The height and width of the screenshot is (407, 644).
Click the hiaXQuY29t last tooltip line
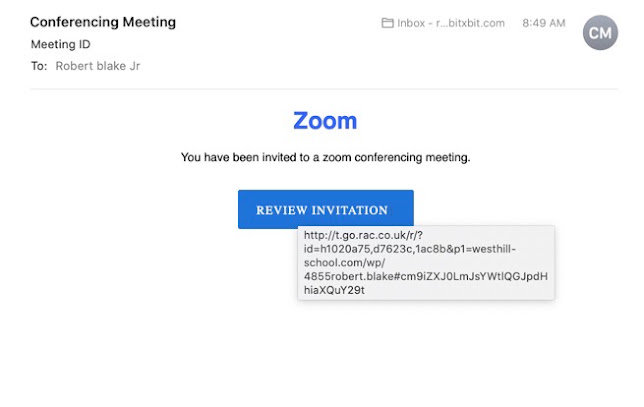[x=334, y=290]
